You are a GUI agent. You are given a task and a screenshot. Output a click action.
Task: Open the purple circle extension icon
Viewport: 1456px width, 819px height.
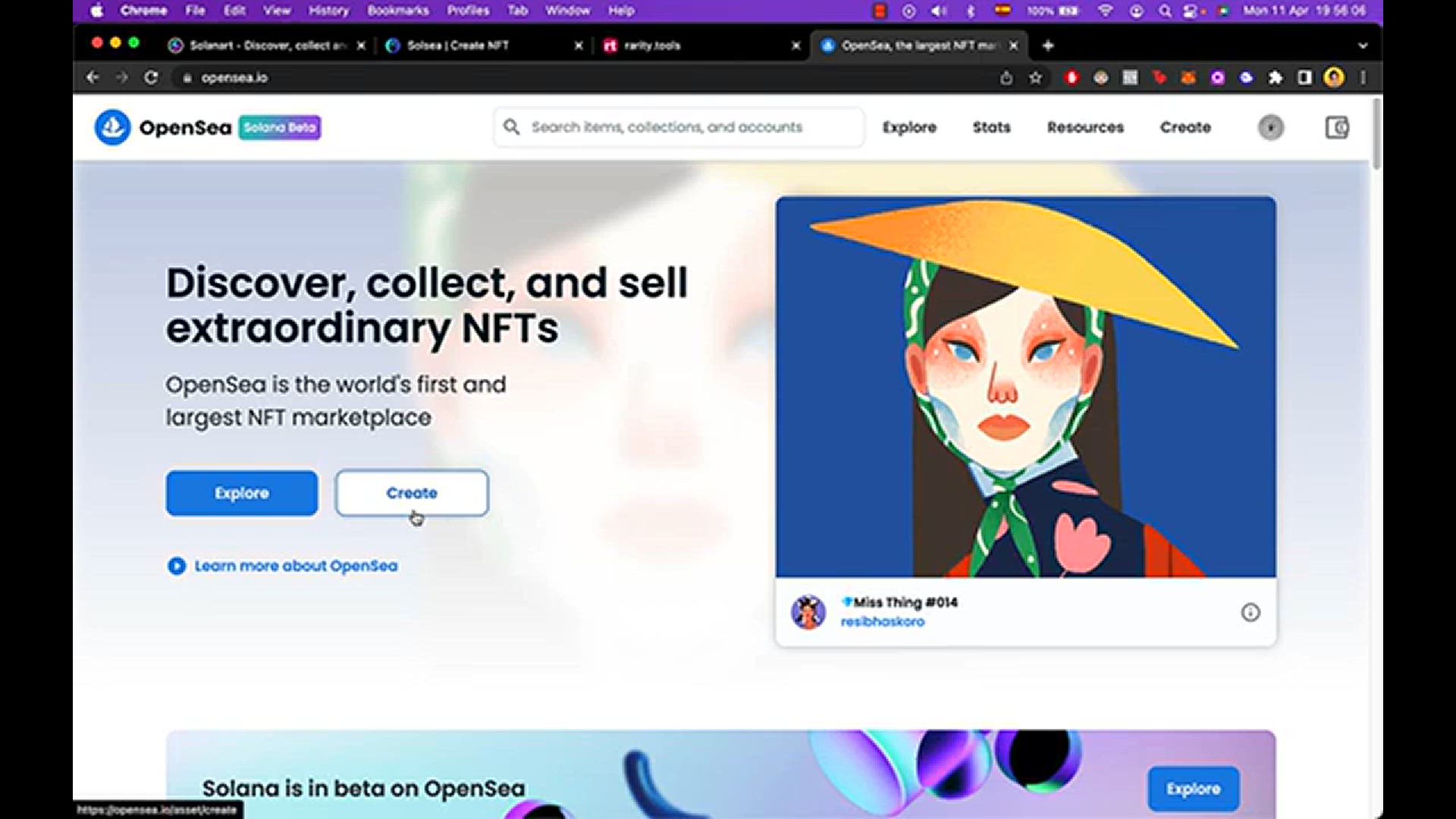[x=1217, y=77]
